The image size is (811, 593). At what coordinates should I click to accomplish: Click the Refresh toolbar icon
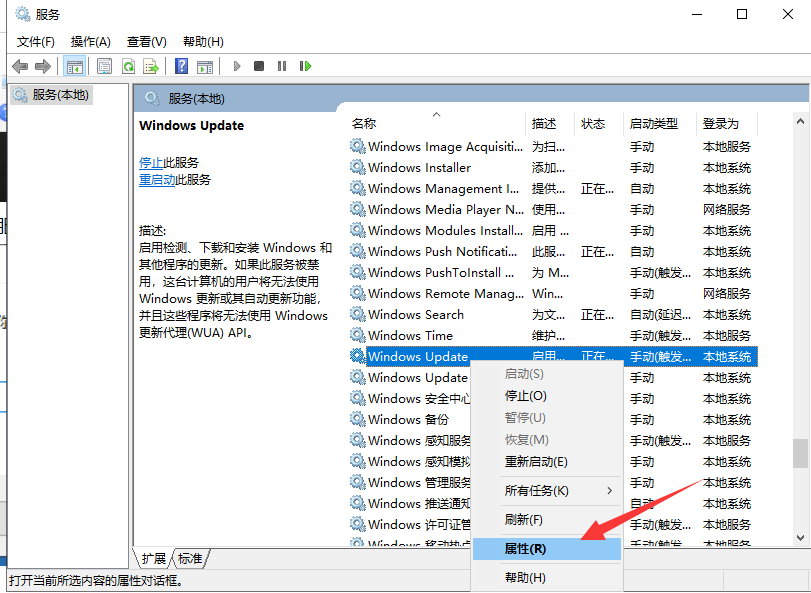coord(128,65)
